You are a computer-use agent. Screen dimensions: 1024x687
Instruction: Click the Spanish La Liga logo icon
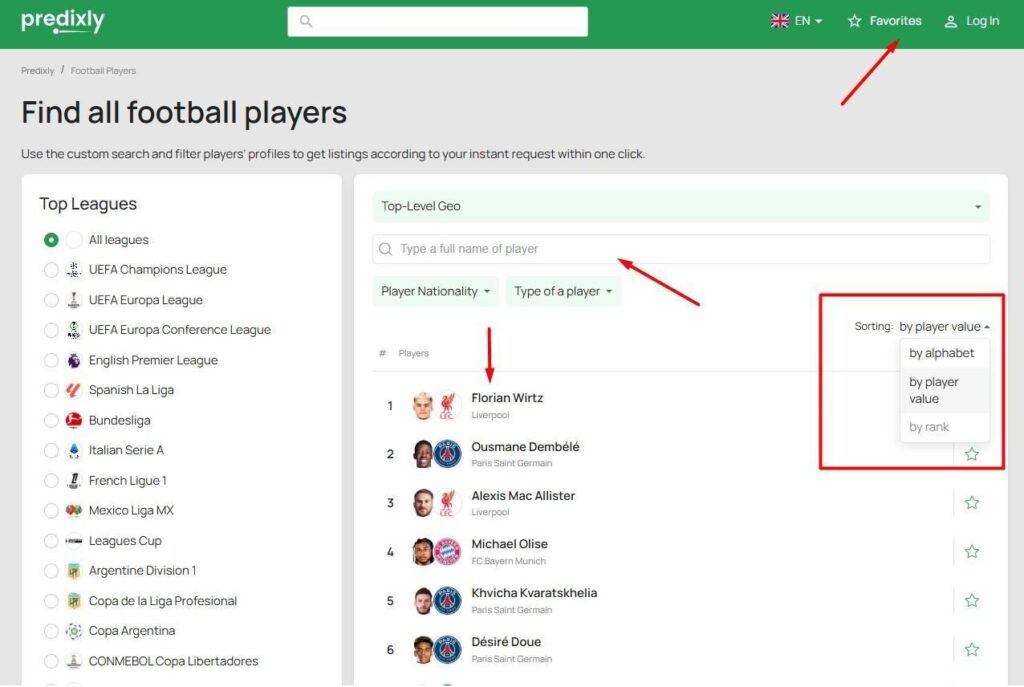(x=74, y=390)
